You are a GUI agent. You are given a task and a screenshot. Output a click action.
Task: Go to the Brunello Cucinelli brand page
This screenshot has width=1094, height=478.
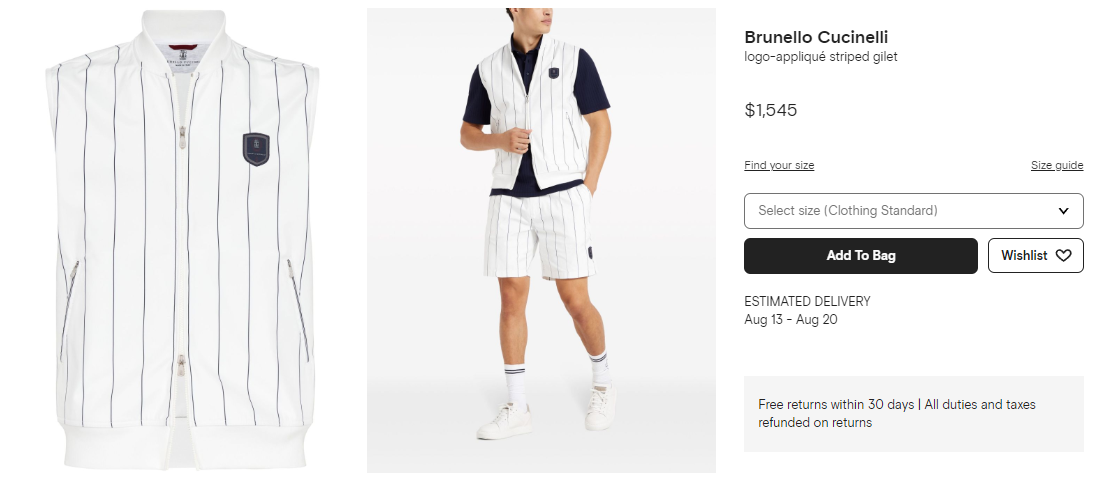pos(816,37)
